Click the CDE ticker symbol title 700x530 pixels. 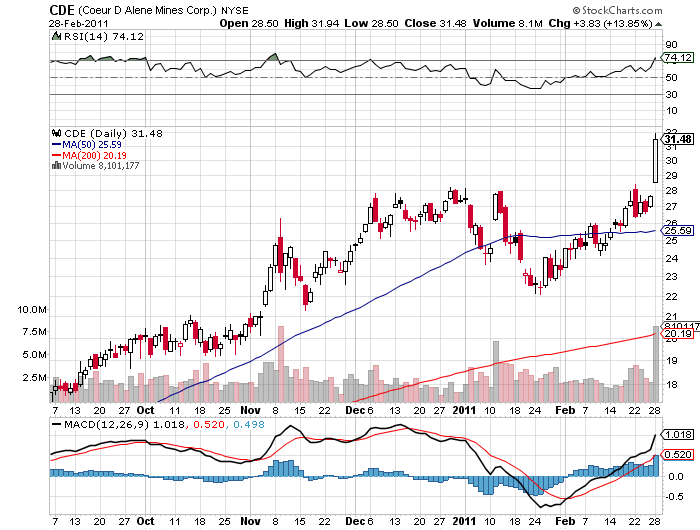click(62, 10)
